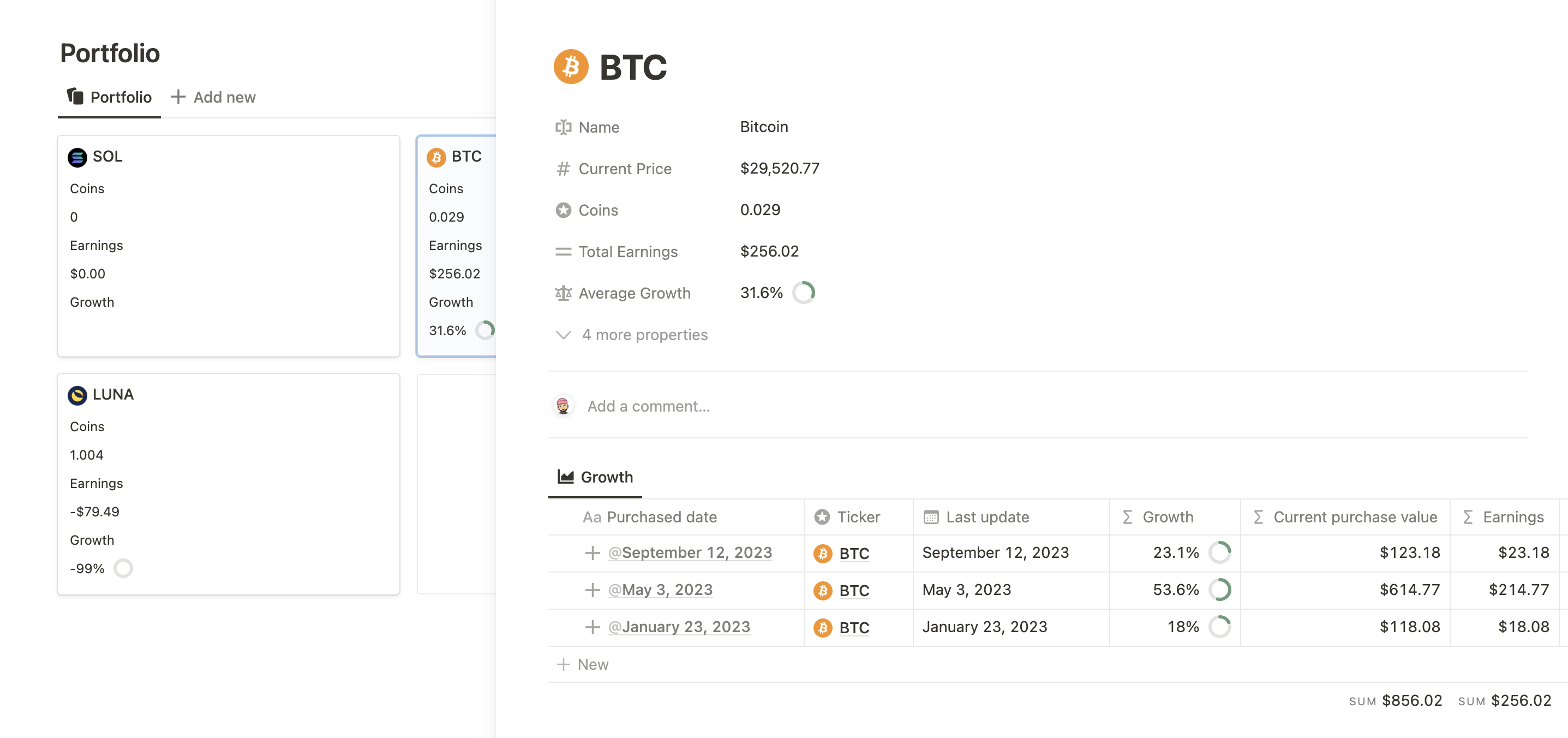Click the calendar icon in Last update header
Screen dimensions: 1568x738
(x=930, y=516)
